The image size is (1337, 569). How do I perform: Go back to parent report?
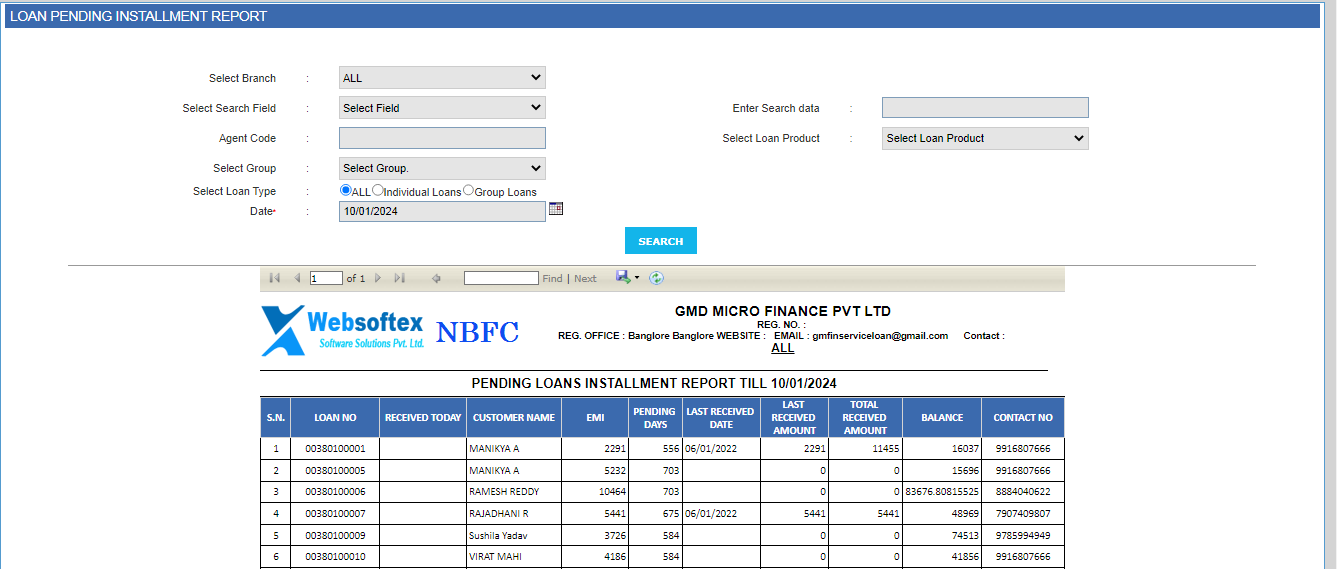(436, 278)
